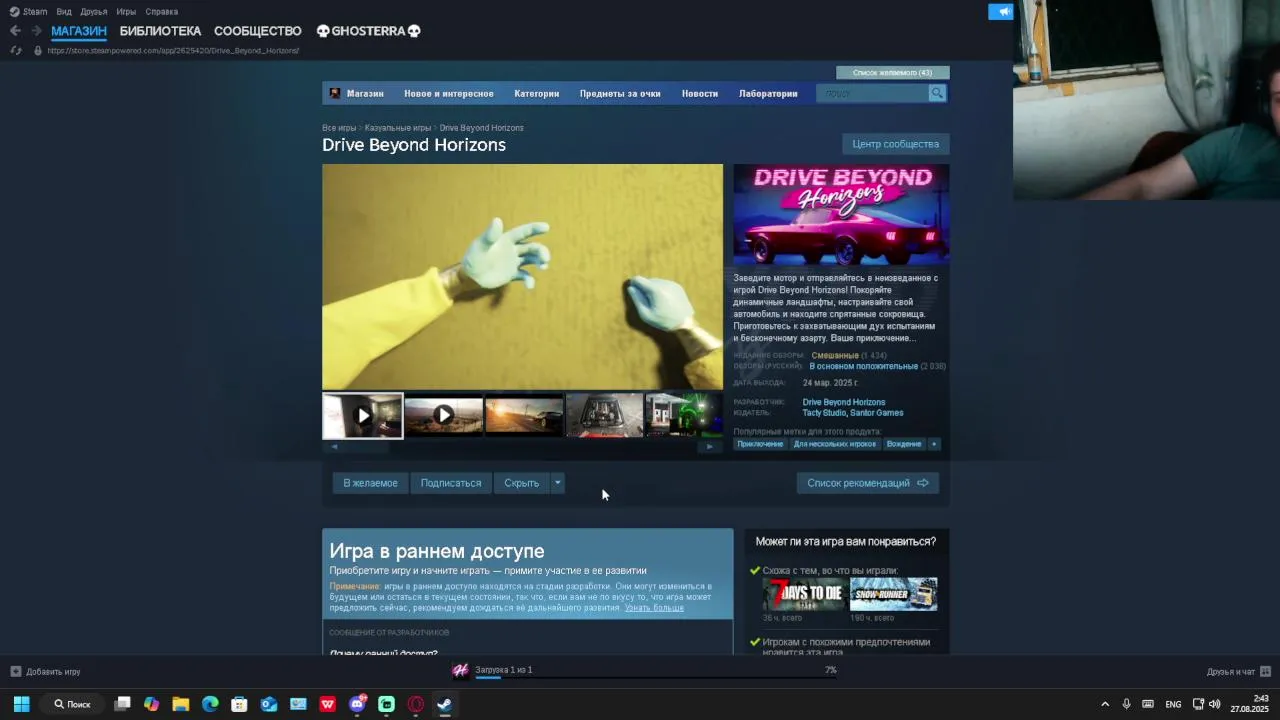Open Microsoft Store from the taskbar
This screenshot has height=720, width=1280.
(x=239, y=704)
